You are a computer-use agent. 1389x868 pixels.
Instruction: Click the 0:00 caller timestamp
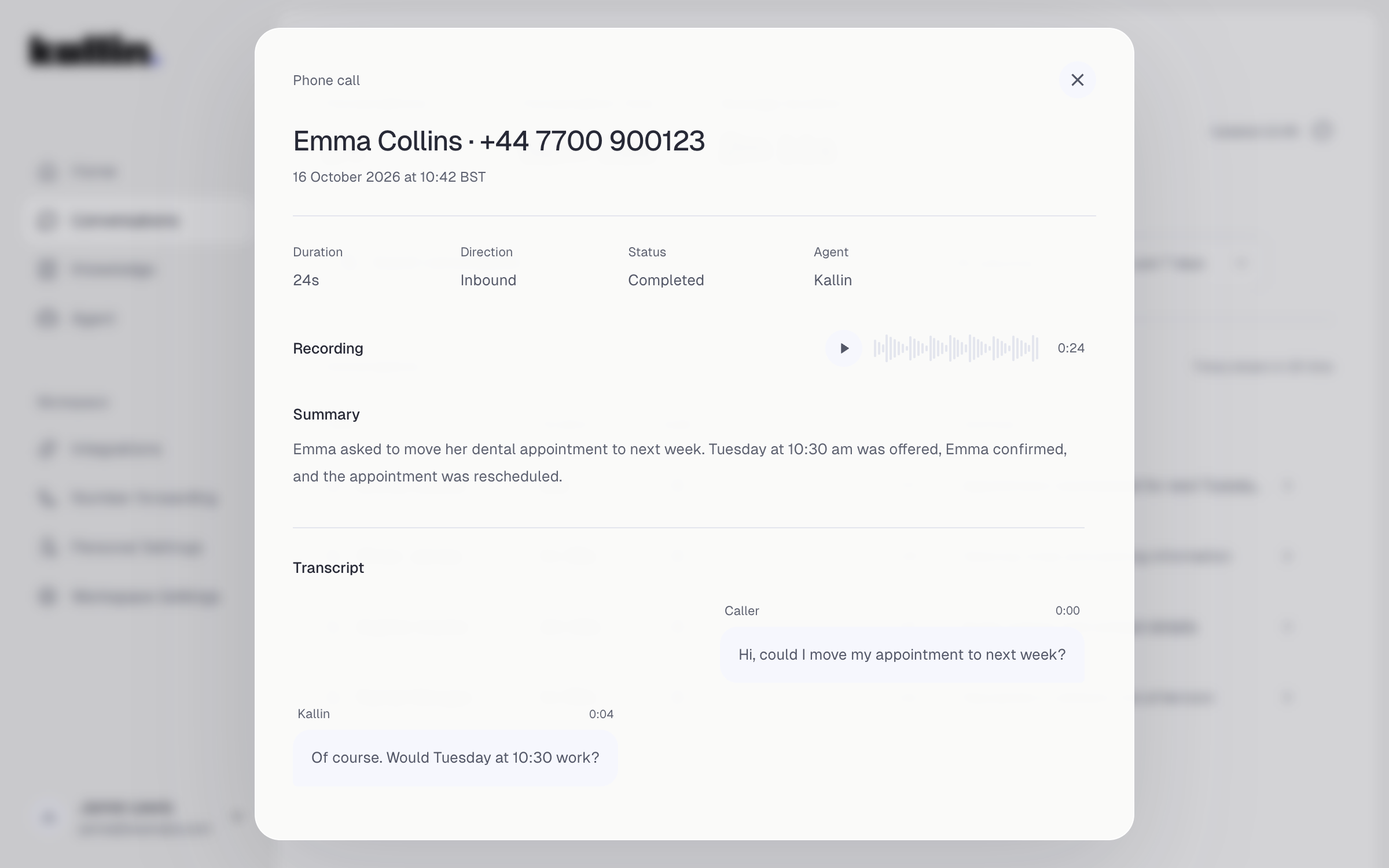pyautogui.click(x=1067, y=610)
